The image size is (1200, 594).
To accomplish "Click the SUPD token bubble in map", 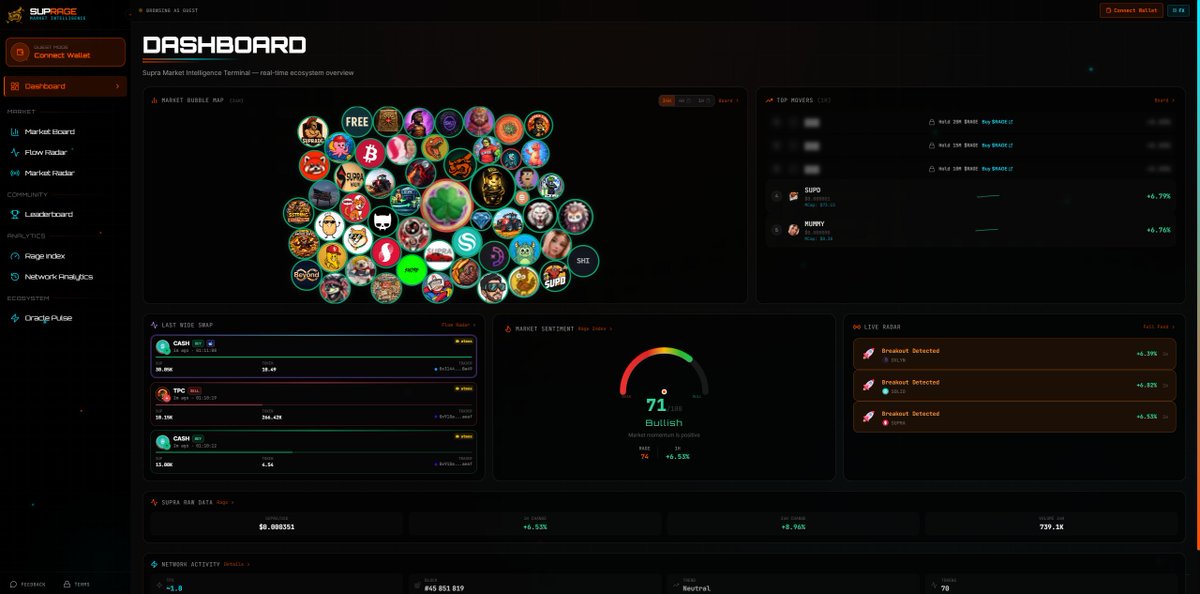I will click(555, 278).
